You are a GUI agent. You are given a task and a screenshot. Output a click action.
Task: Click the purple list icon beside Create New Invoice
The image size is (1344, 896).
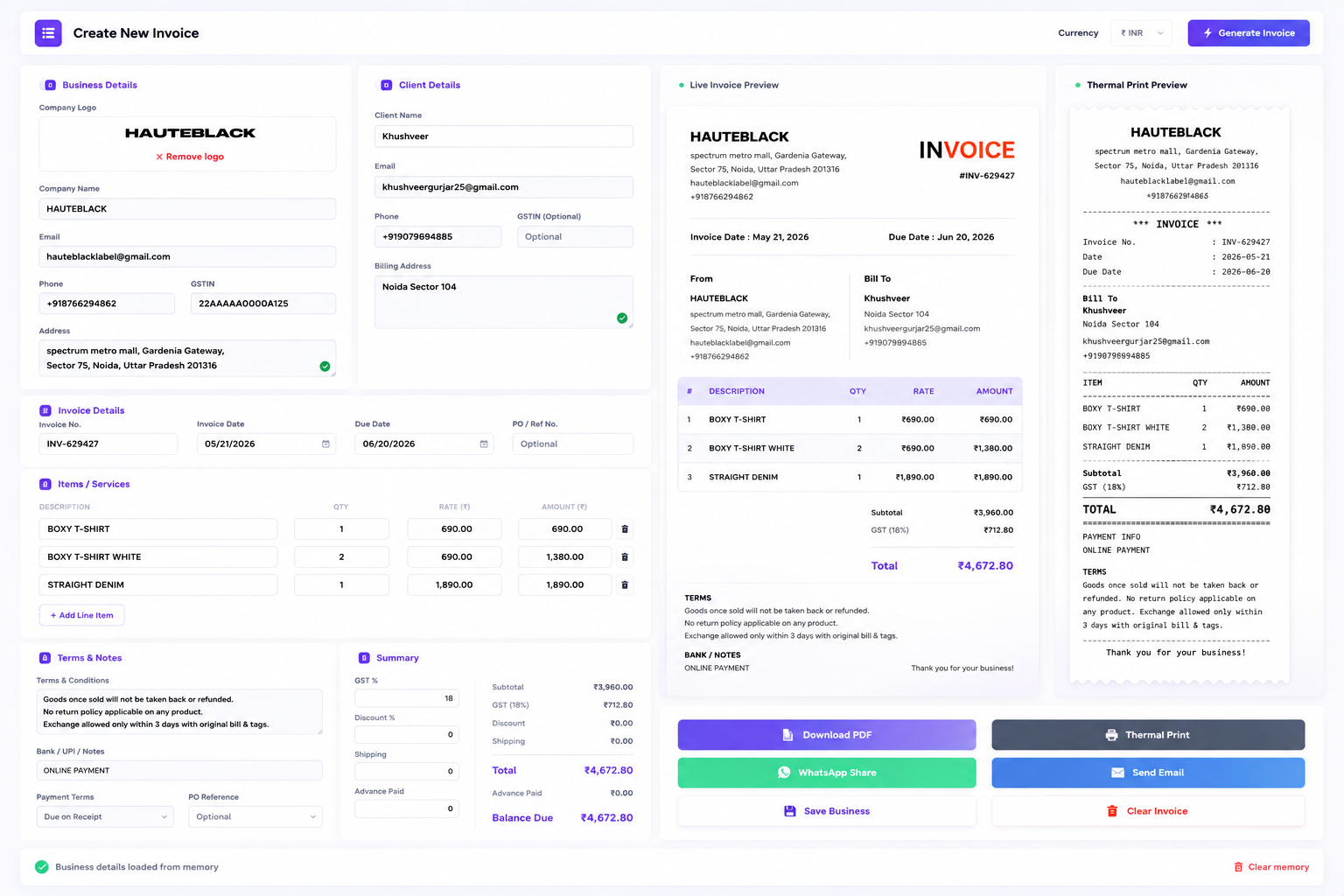coord(48,33)
